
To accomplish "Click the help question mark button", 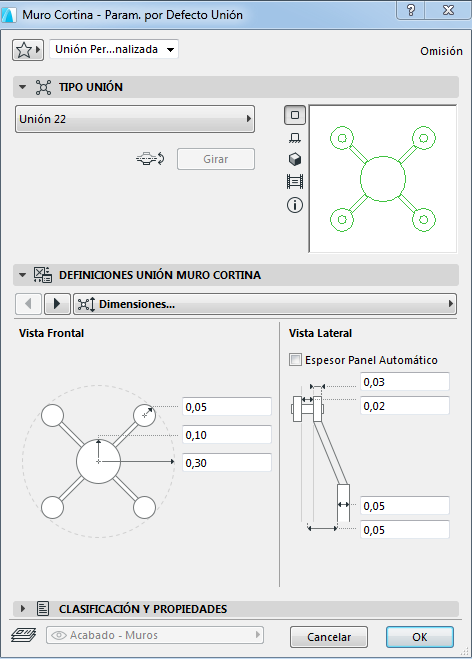I will coord(411,10).
